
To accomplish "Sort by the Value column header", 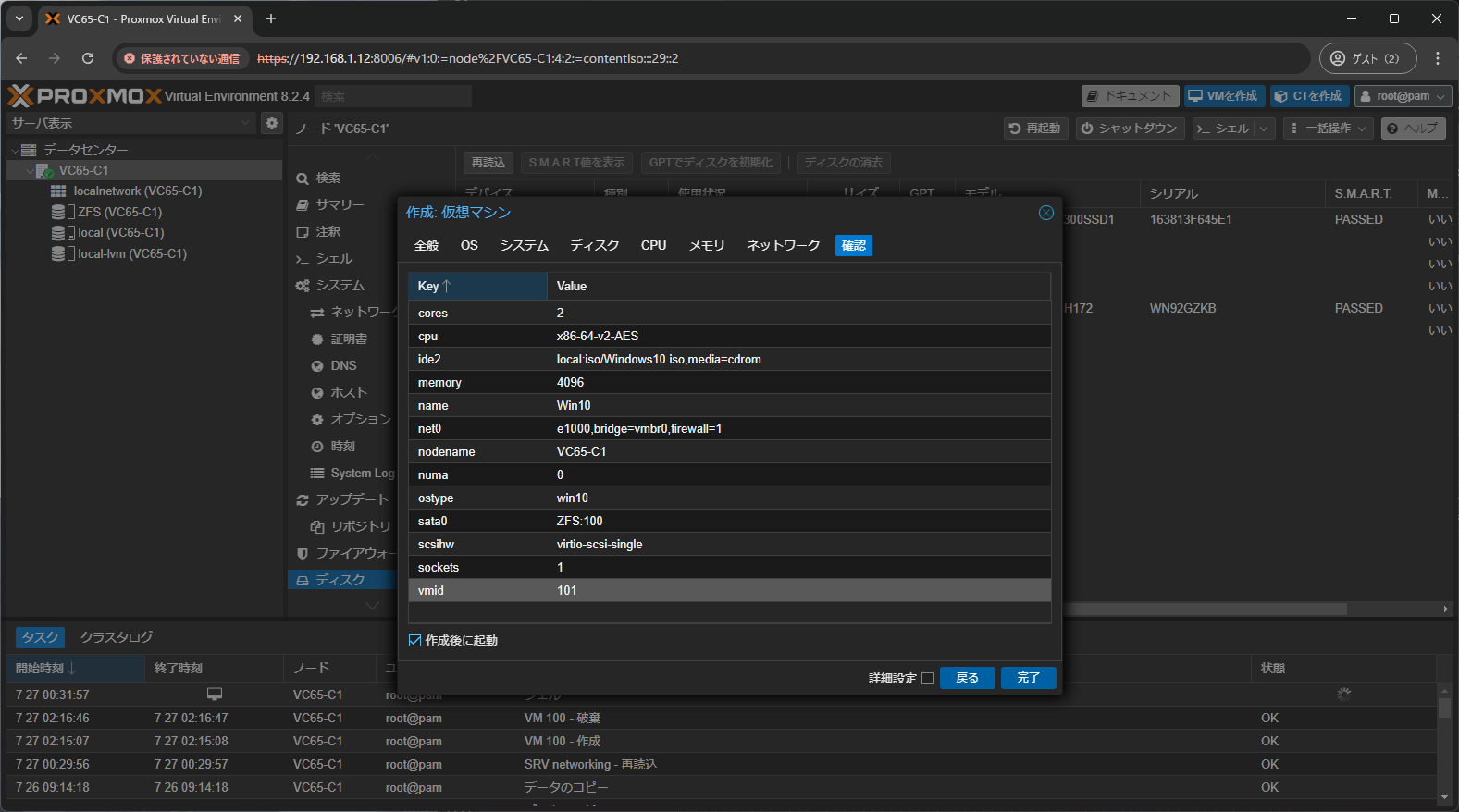I will point(798,286).
